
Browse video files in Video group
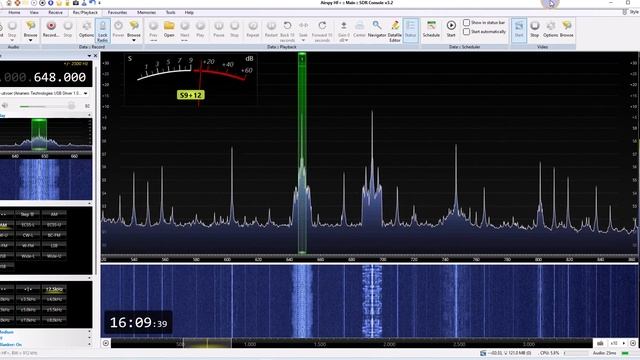[567, 29]
